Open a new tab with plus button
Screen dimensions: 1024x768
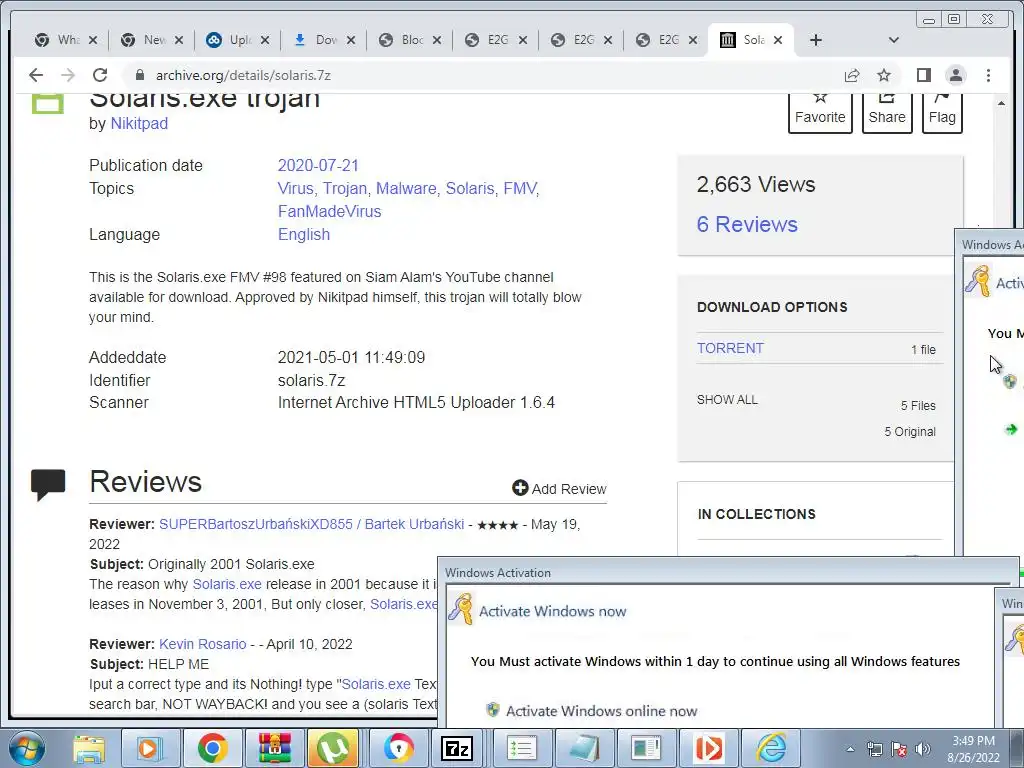click(816, 40)
